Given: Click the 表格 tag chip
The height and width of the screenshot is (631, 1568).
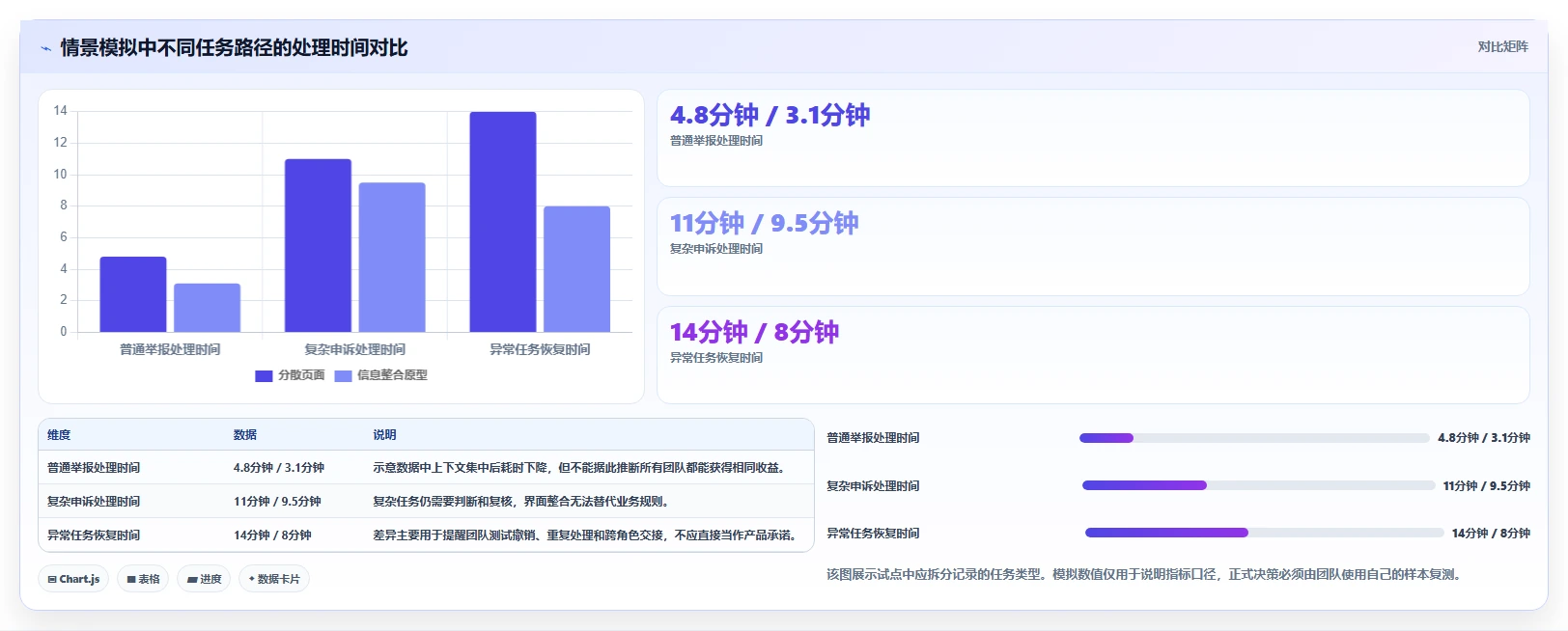Looking at the screenshot, I should pos(143,579).
